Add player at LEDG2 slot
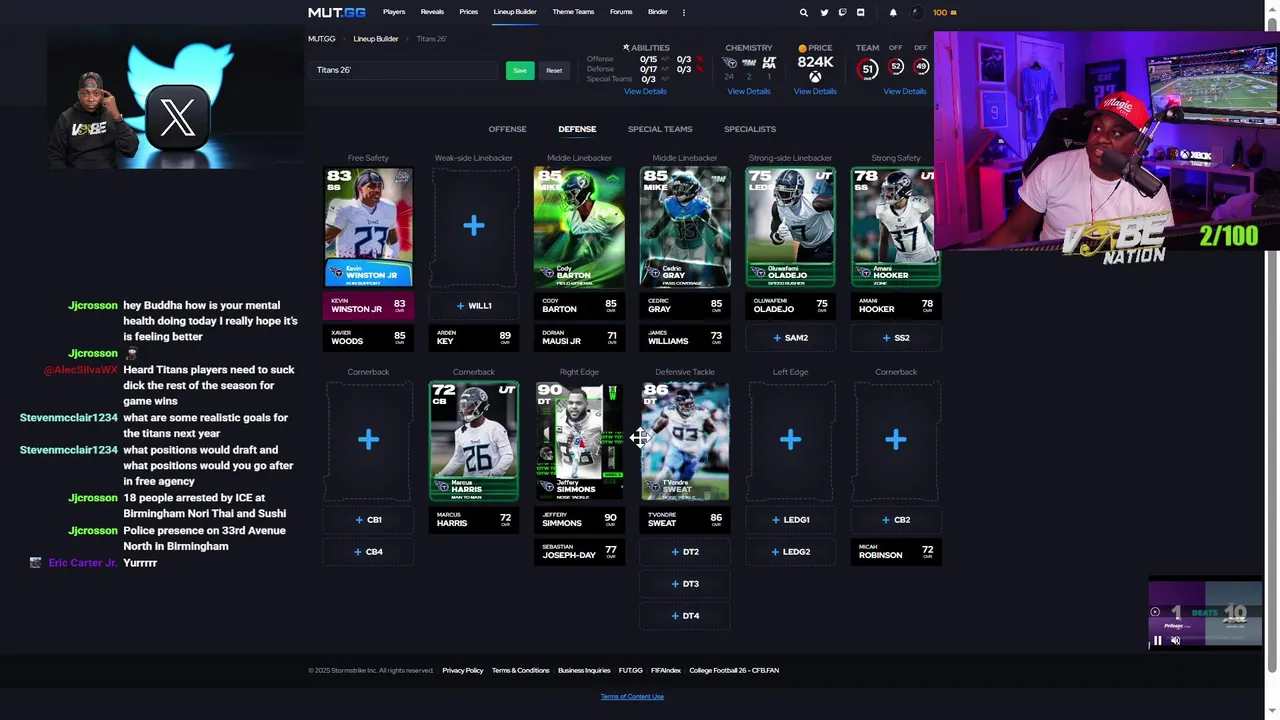The height and width of the screenshot is (720, 1280). click(790, 552)
